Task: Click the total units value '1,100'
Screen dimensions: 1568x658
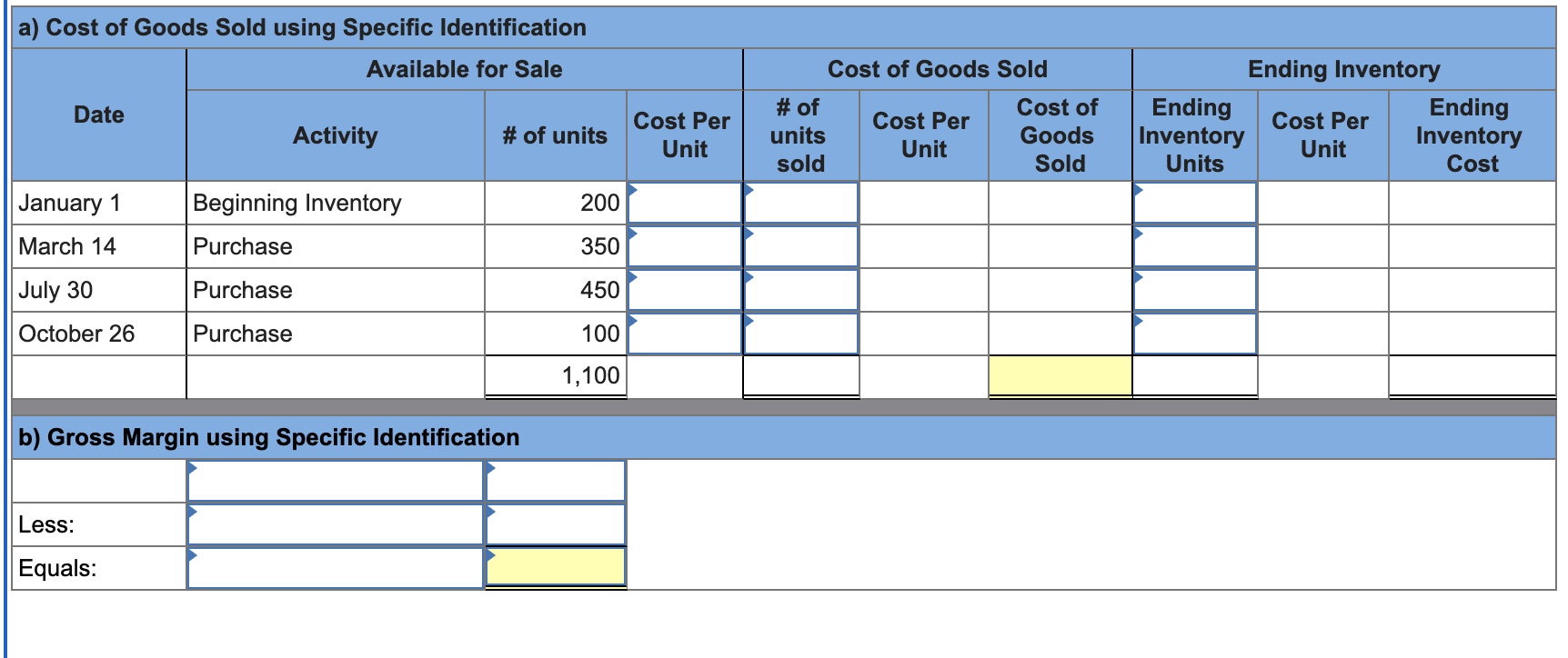Action: point(591,375)
